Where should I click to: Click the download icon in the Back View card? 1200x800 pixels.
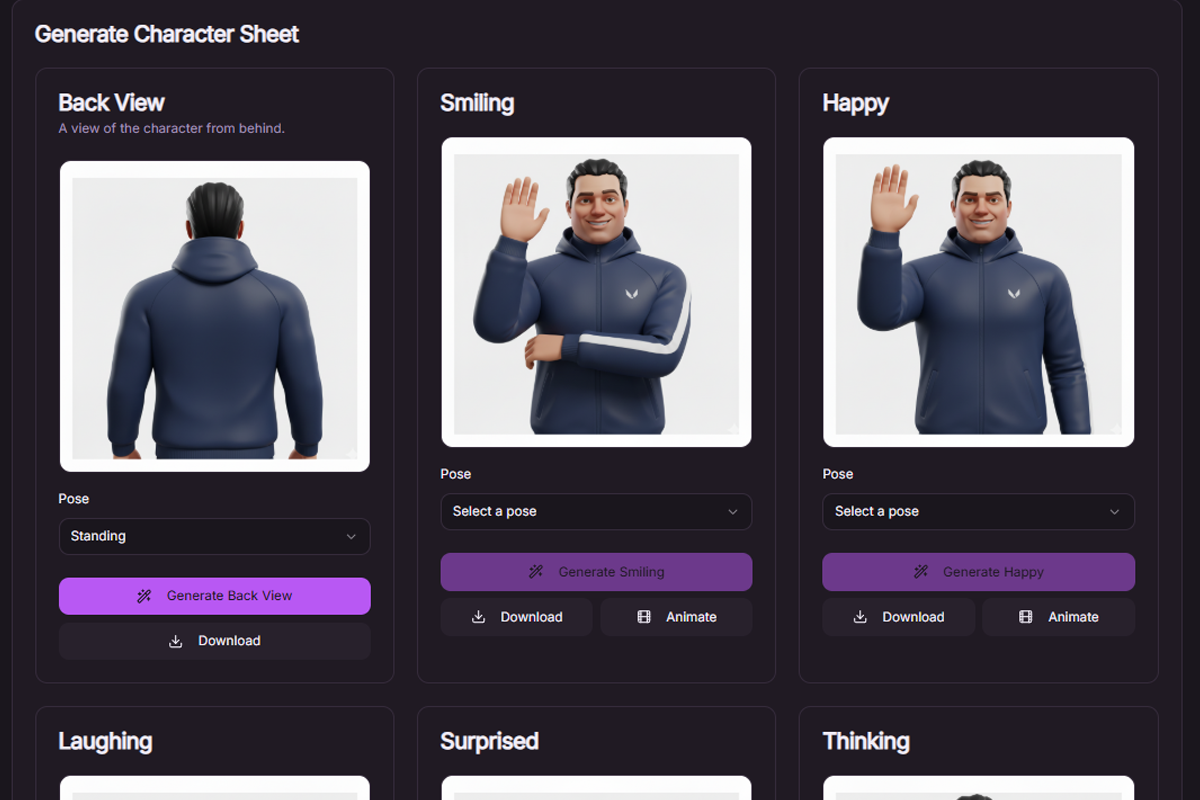176,641
